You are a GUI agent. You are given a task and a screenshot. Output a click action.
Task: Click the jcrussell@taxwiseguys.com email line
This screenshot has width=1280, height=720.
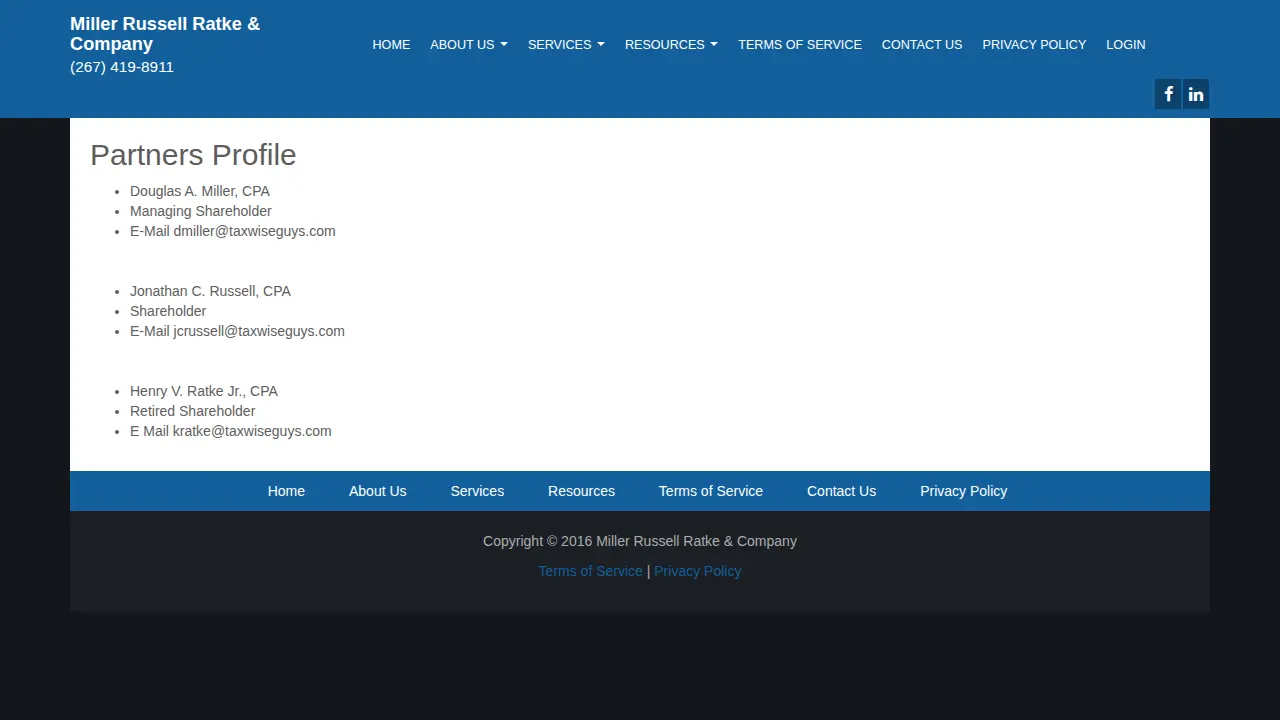[237, 331]
